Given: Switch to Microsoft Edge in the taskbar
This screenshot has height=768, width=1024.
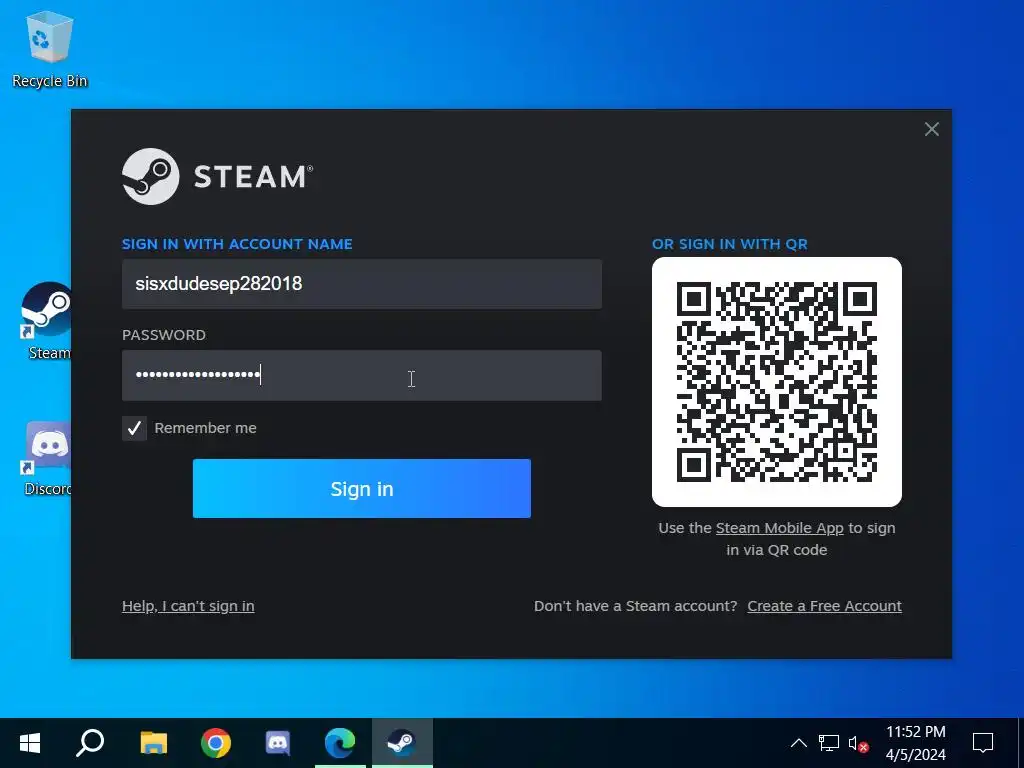Looking at the screenshot, I should [340, 743].
